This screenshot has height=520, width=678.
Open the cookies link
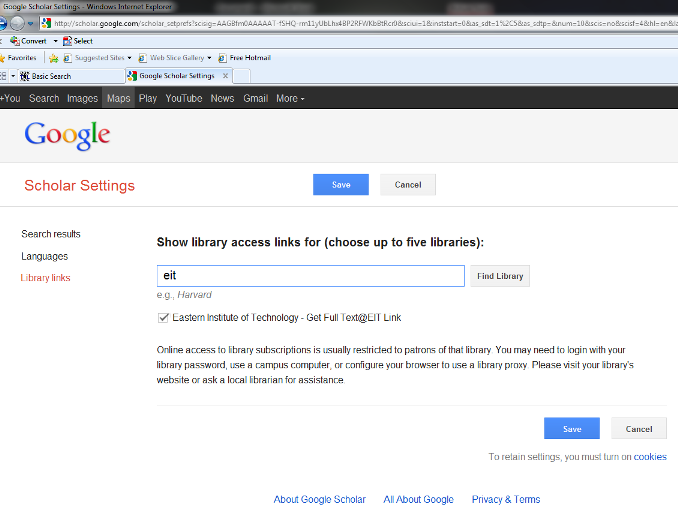pyautogui.click(x=650, y=456)
